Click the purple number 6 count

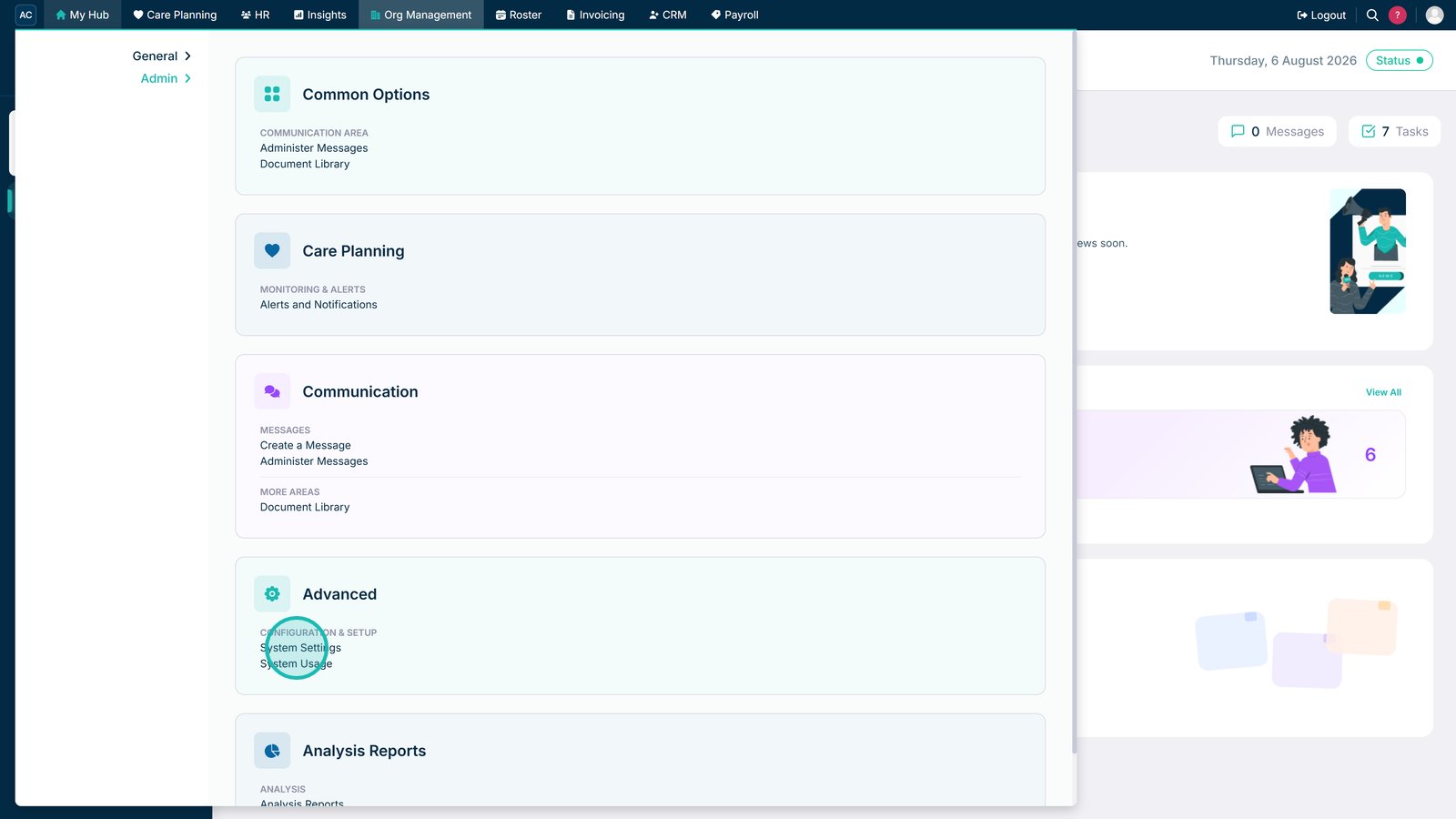pos(1370,454)
